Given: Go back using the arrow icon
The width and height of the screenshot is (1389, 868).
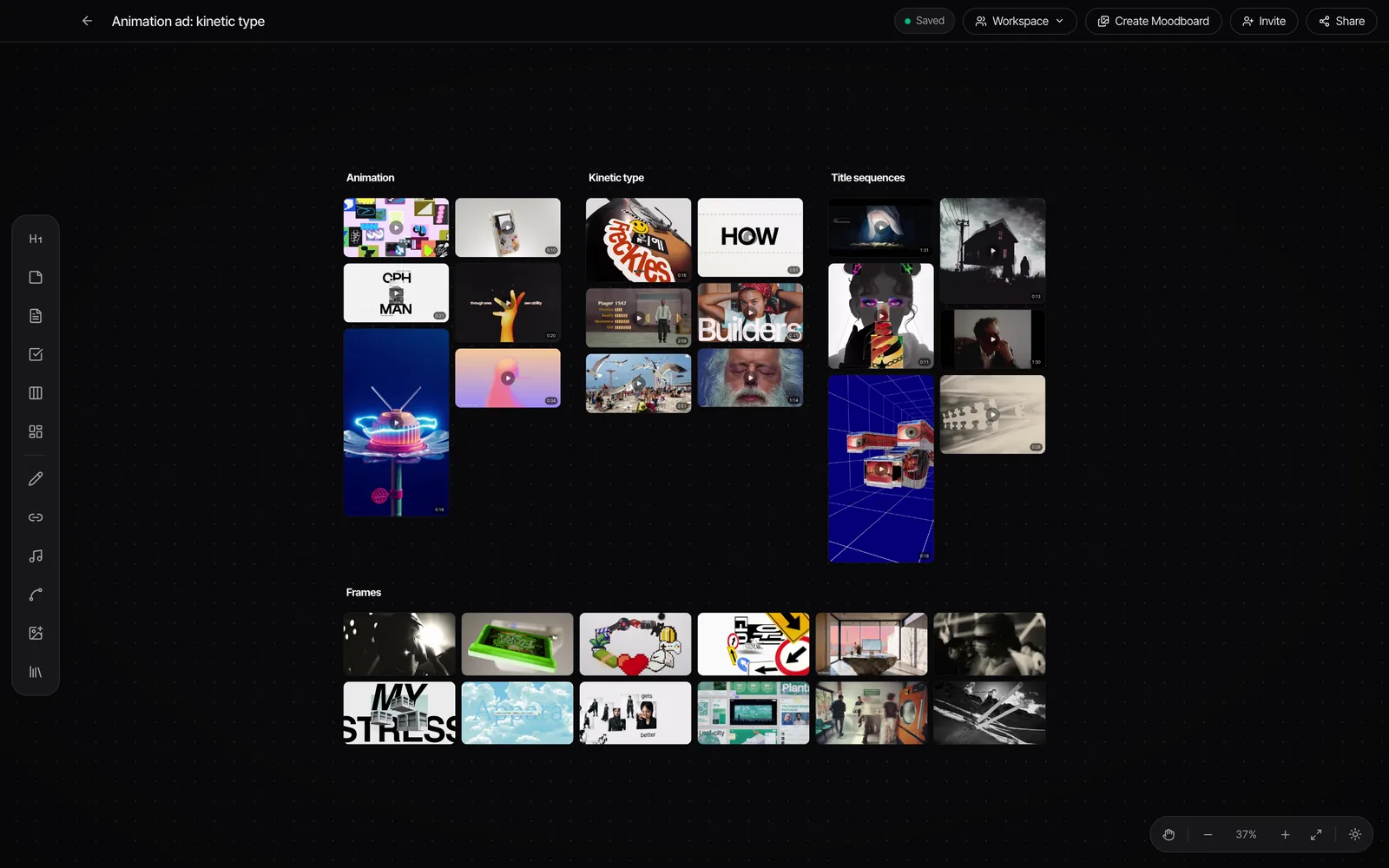Looking at the screenshot, I should 87,21.
